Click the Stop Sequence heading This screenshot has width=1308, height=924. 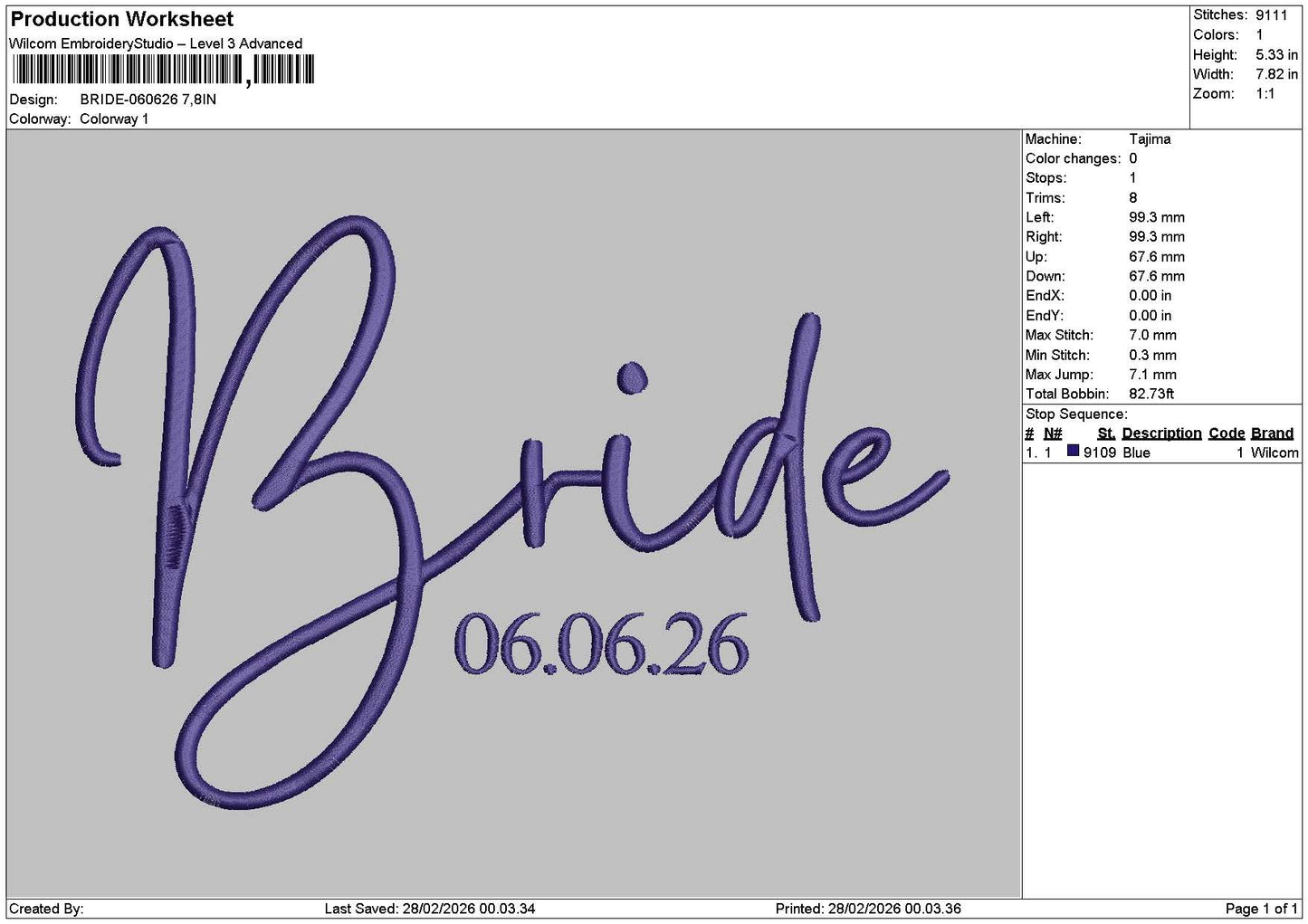coord(1076,414)
